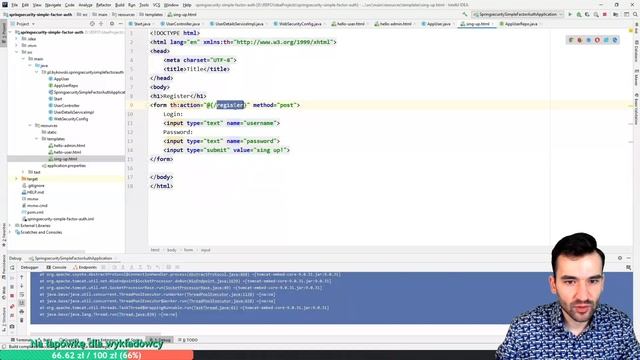
Task: Click highlighted 'register' text in form action
Action: tap(230, 105)
